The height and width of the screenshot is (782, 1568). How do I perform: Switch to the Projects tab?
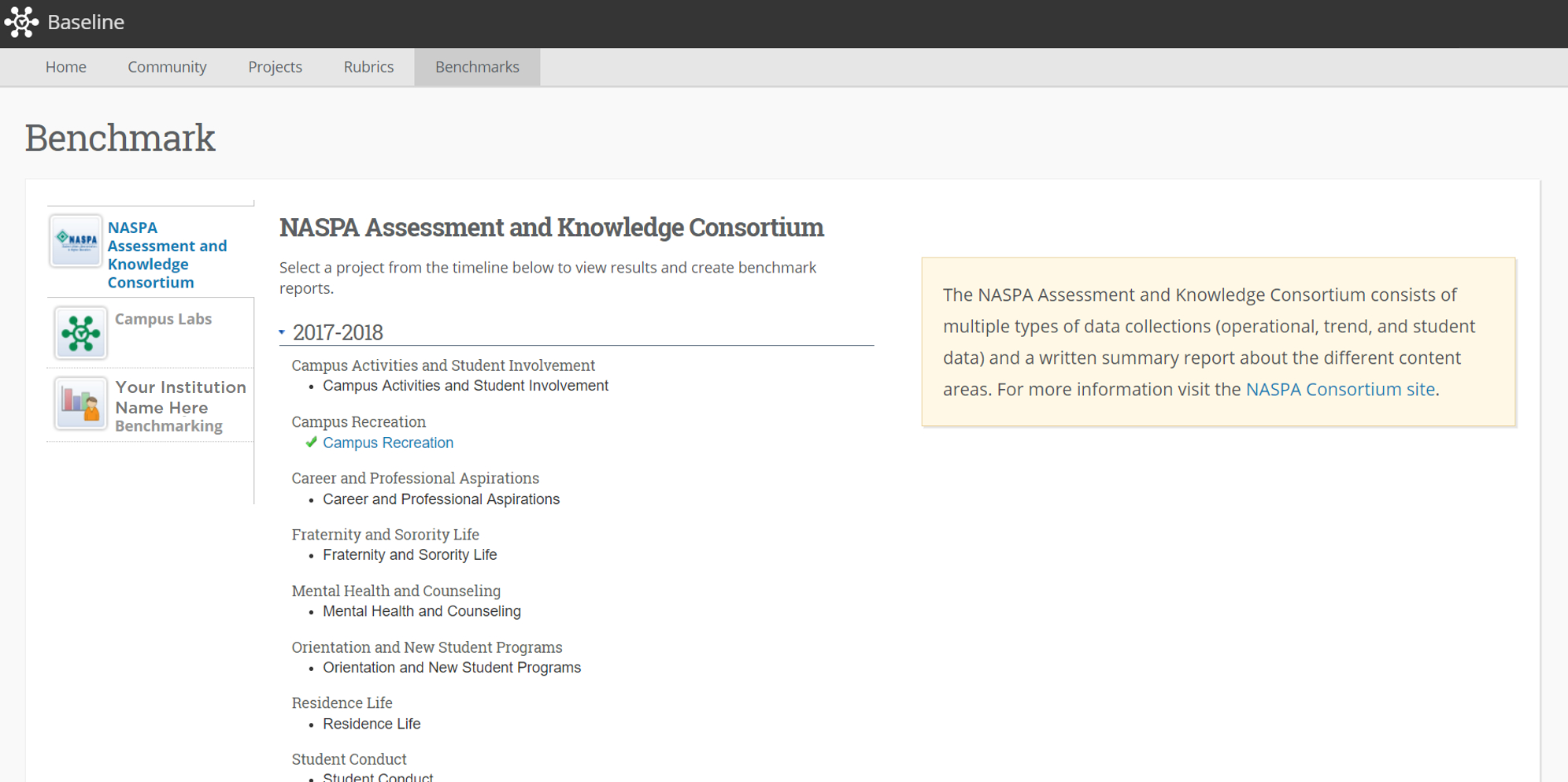[275, 67]
